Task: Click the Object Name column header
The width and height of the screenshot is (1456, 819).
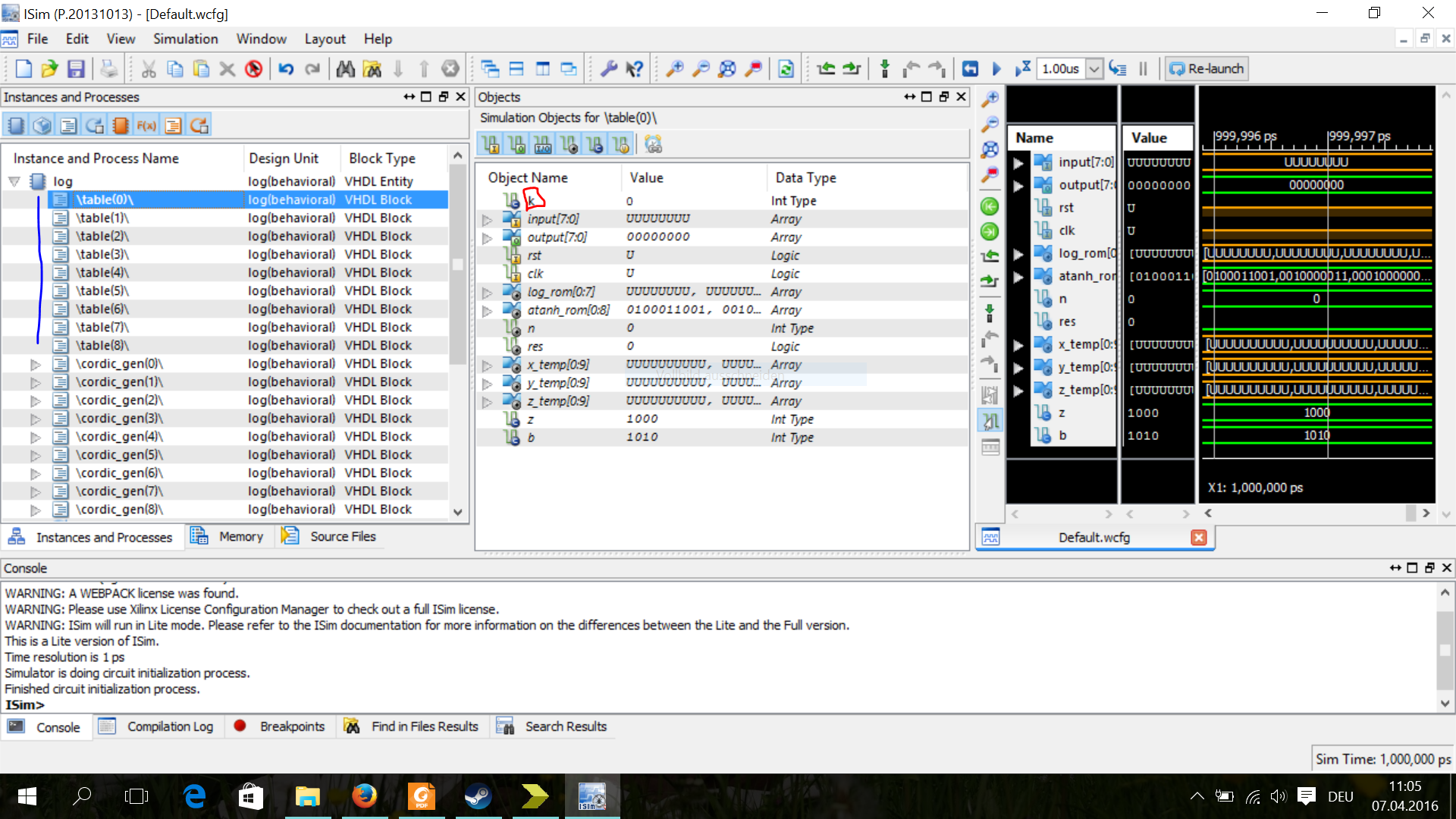Action: pyautogui.click(x=528, y=177)
